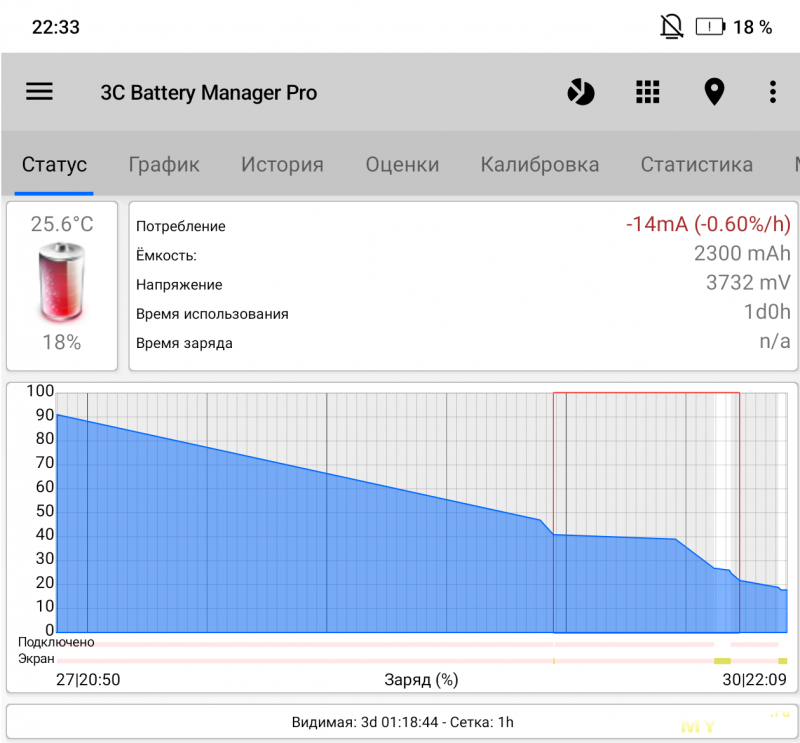Screen dimensions: 800x743
Task: Tap the Напряжение label
Action: click(x=179, y=285)
